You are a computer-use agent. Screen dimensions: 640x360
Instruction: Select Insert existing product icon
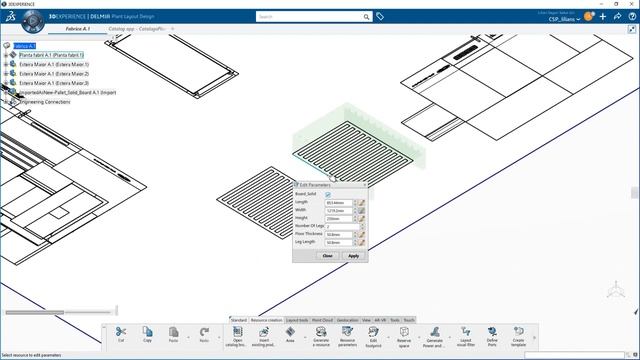264,331
